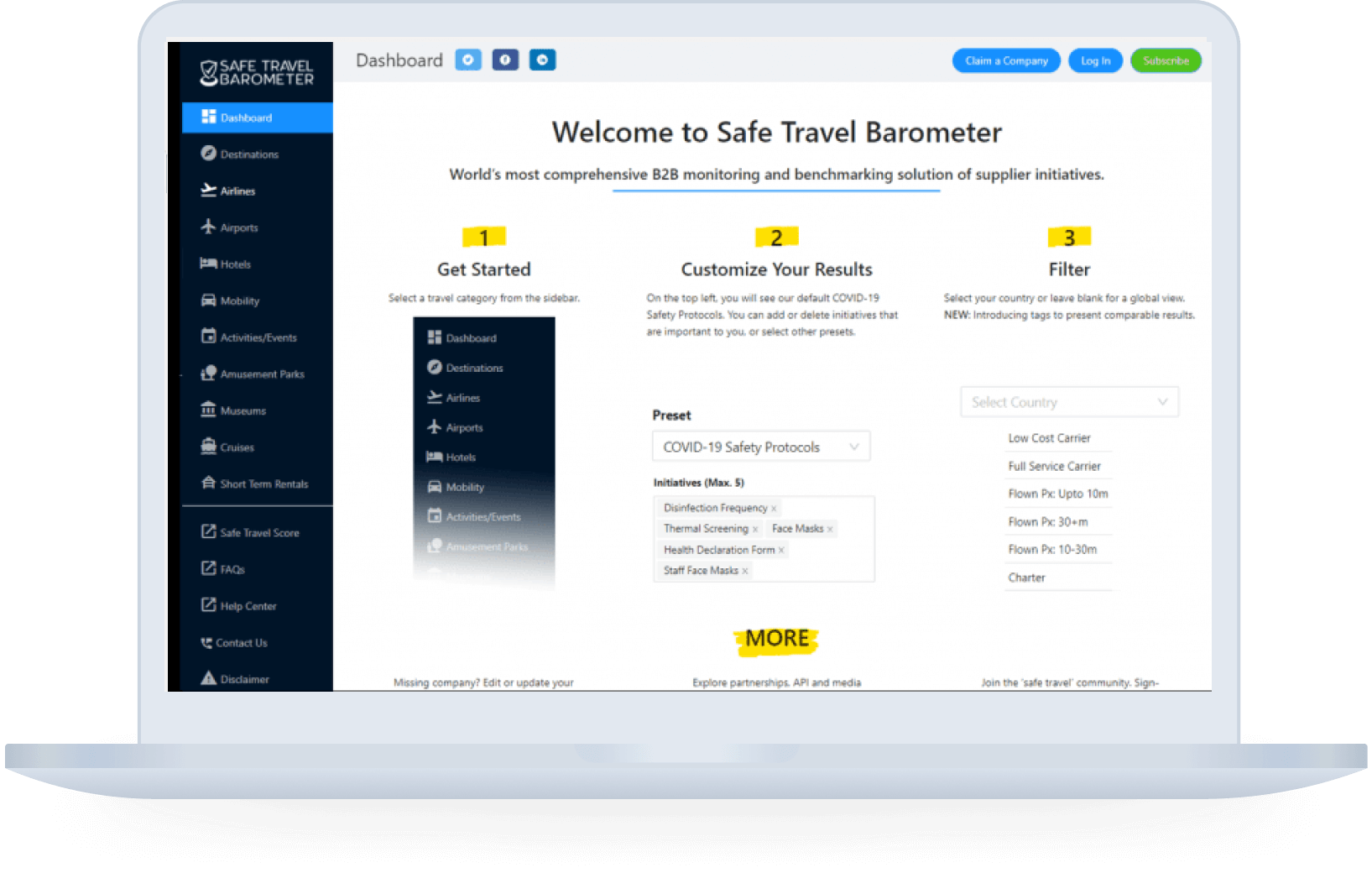1372x873 pixels.
Task: Click the Get Started heading
Action: [484, 269]
